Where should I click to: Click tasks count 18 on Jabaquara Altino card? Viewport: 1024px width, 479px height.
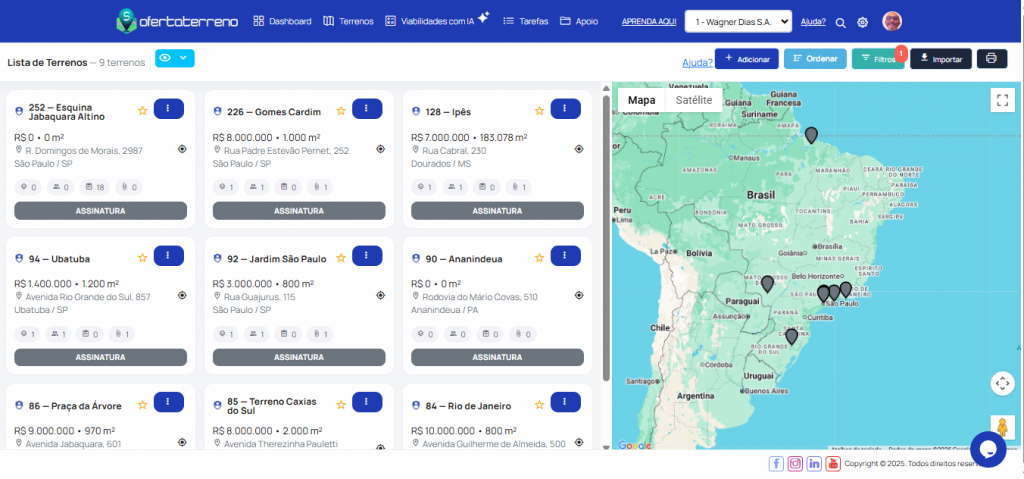coord(95,188)
